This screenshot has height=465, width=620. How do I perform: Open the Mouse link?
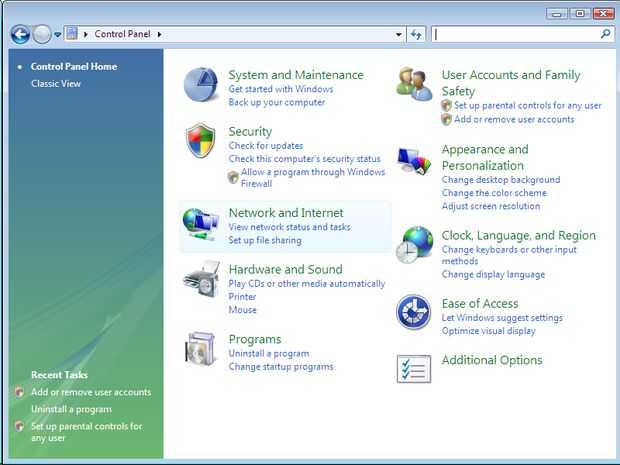(x=242, y=310)
